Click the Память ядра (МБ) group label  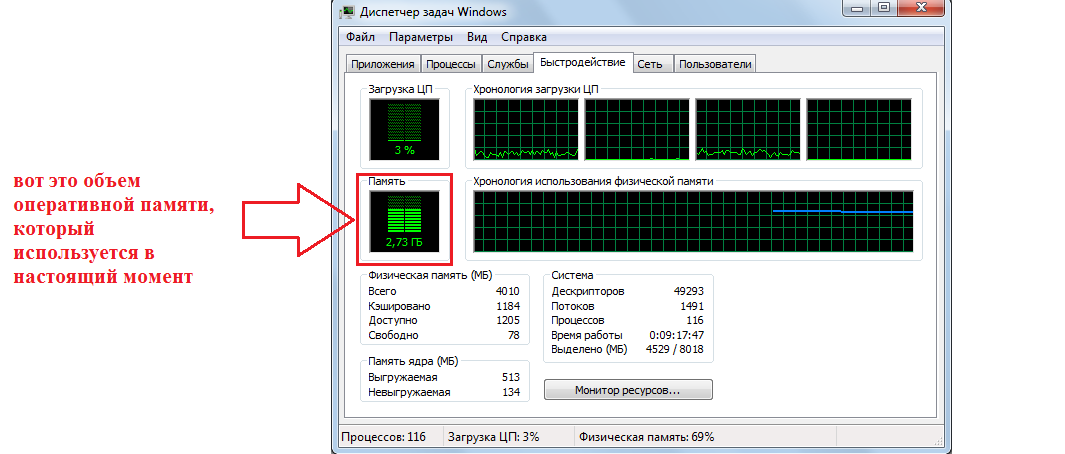(x=414, y=361)
